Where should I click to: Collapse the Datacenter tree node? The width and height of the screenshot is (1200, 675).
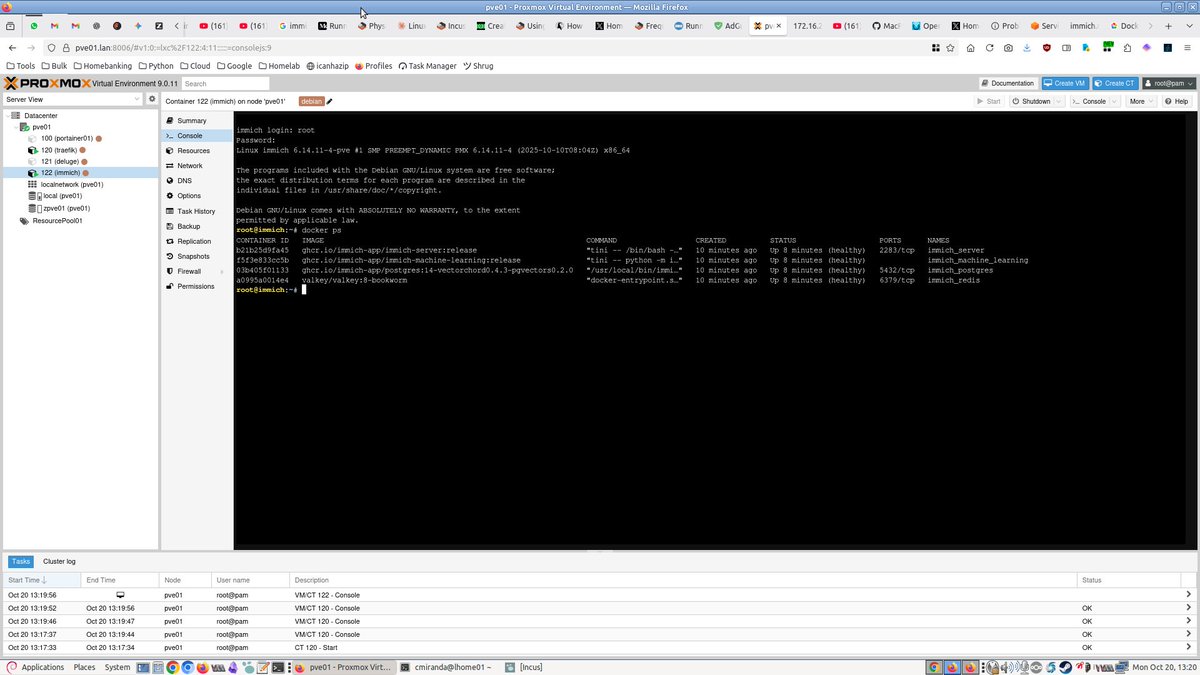[6, 116]
